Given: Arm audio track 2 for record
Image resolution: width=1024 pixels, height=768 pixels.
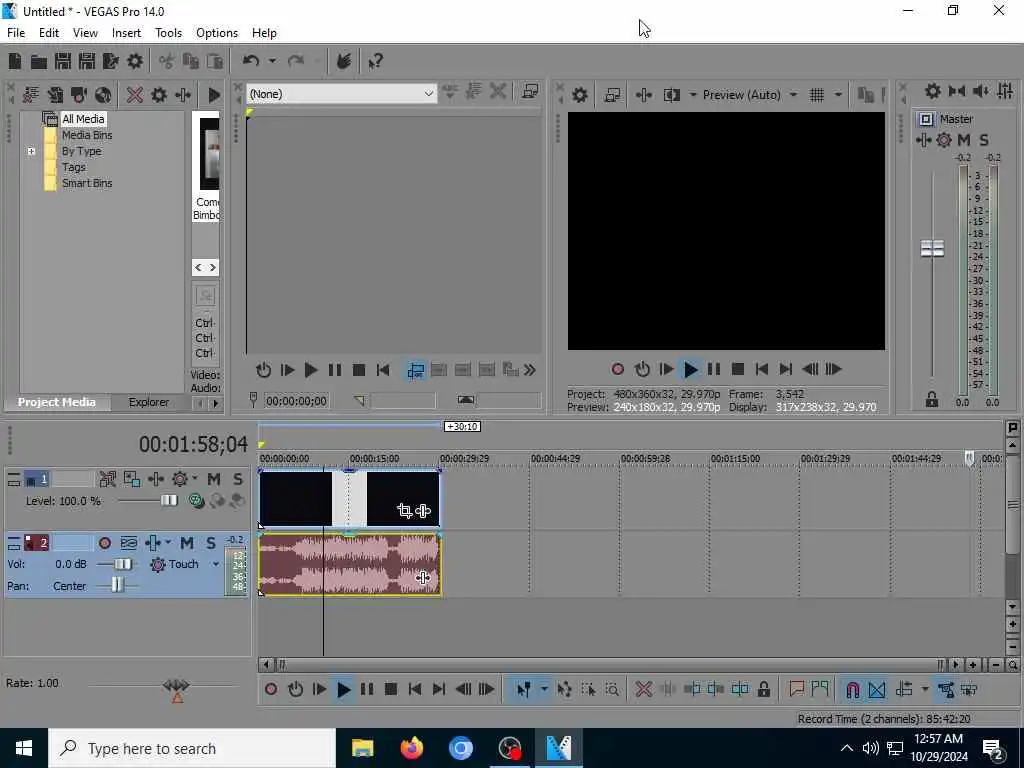Looking at the screenshot, I should pos(104,543).
